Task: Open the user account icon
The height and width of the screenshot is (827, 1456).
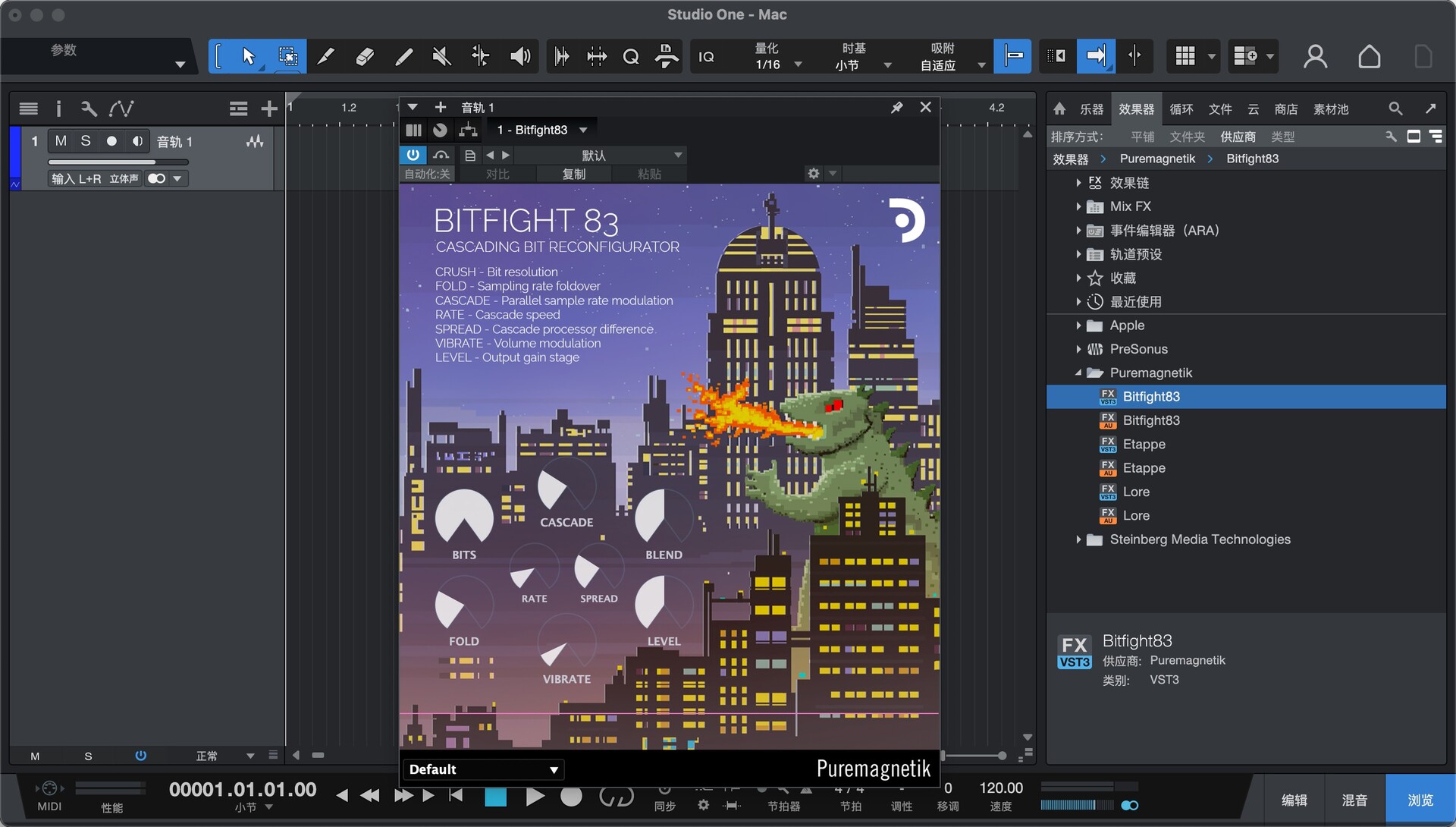Action: point(1315,56)
